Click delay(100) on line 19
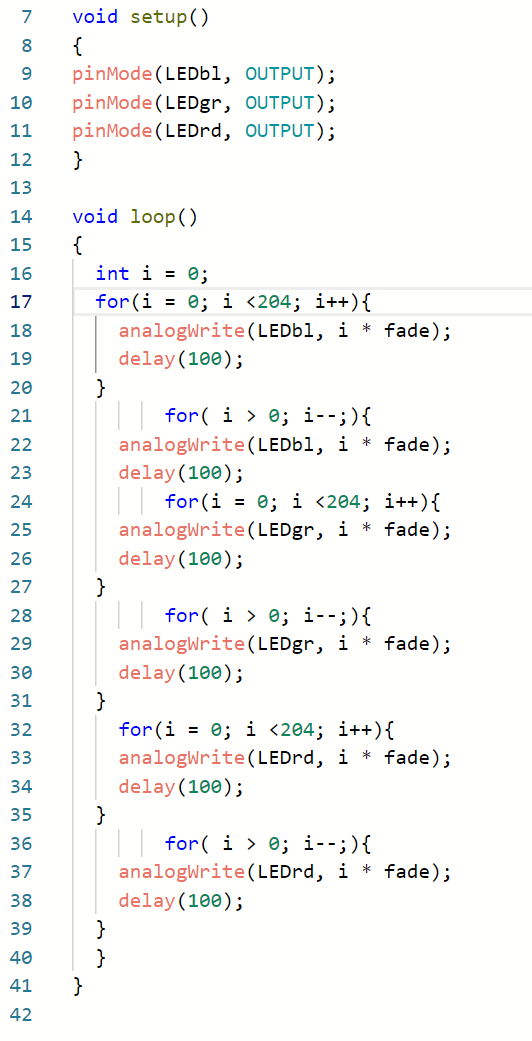Viewport: 532px width, 1041px height. click(x=181, y=359)
